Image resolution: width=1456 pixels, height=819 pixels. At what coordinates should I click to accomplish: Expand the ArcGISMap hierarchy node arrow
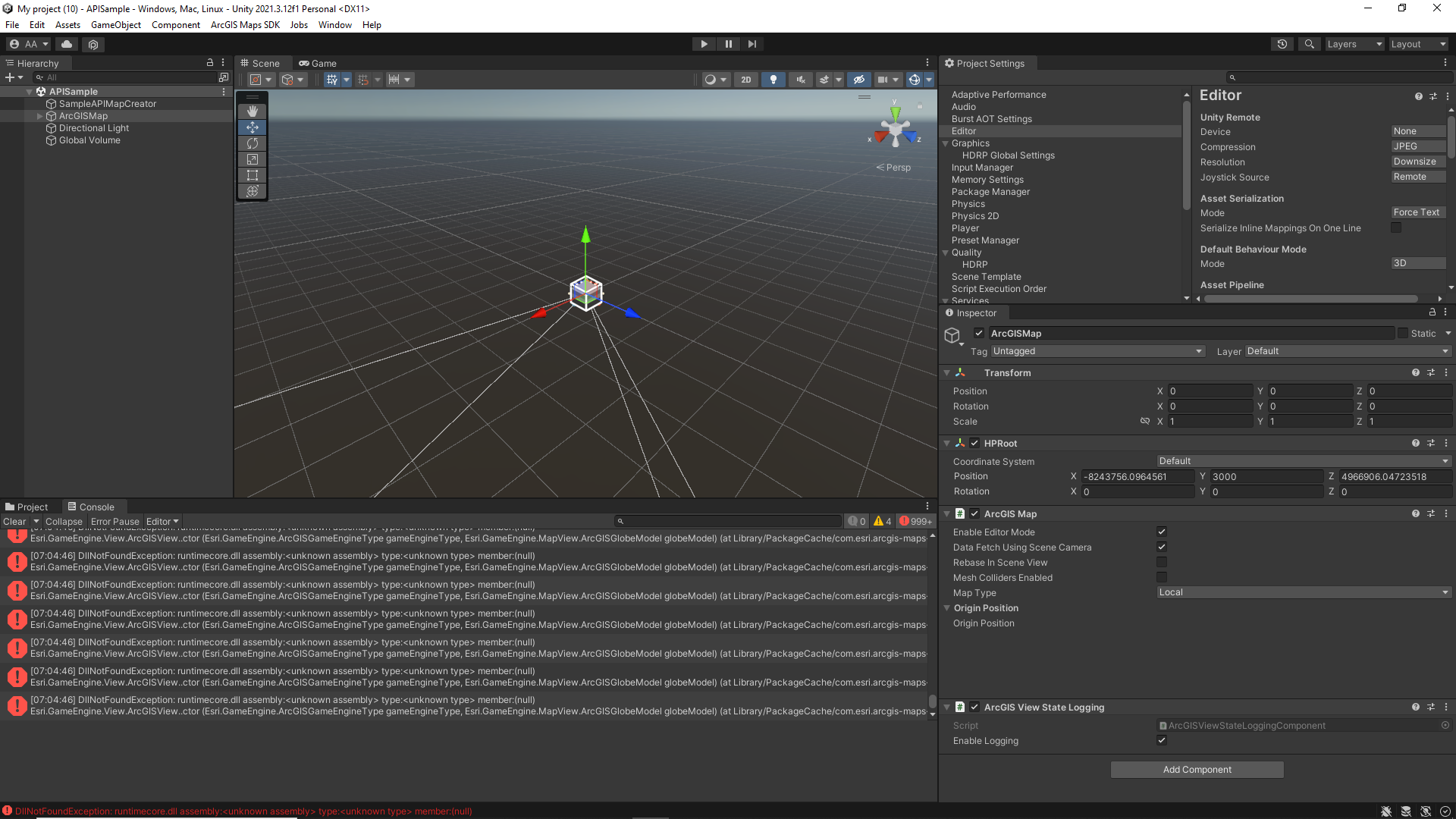click(40, 116)
